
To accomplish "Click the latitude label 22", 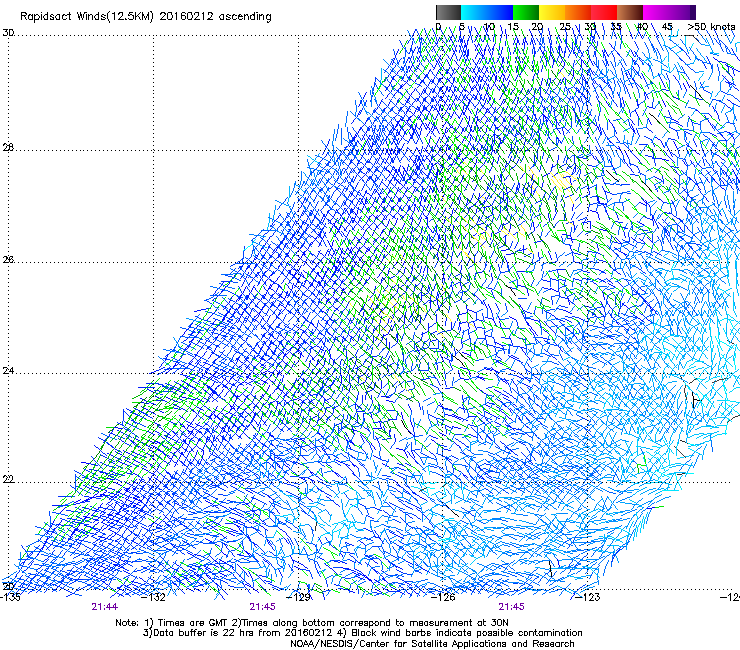I will [8, 480].
